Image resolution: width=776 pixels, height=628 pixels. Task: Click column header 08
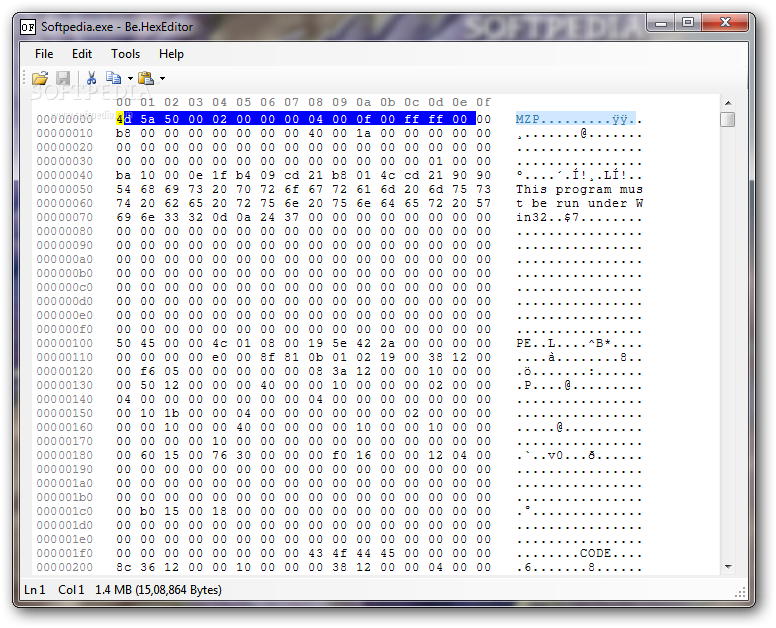(315, 102)
